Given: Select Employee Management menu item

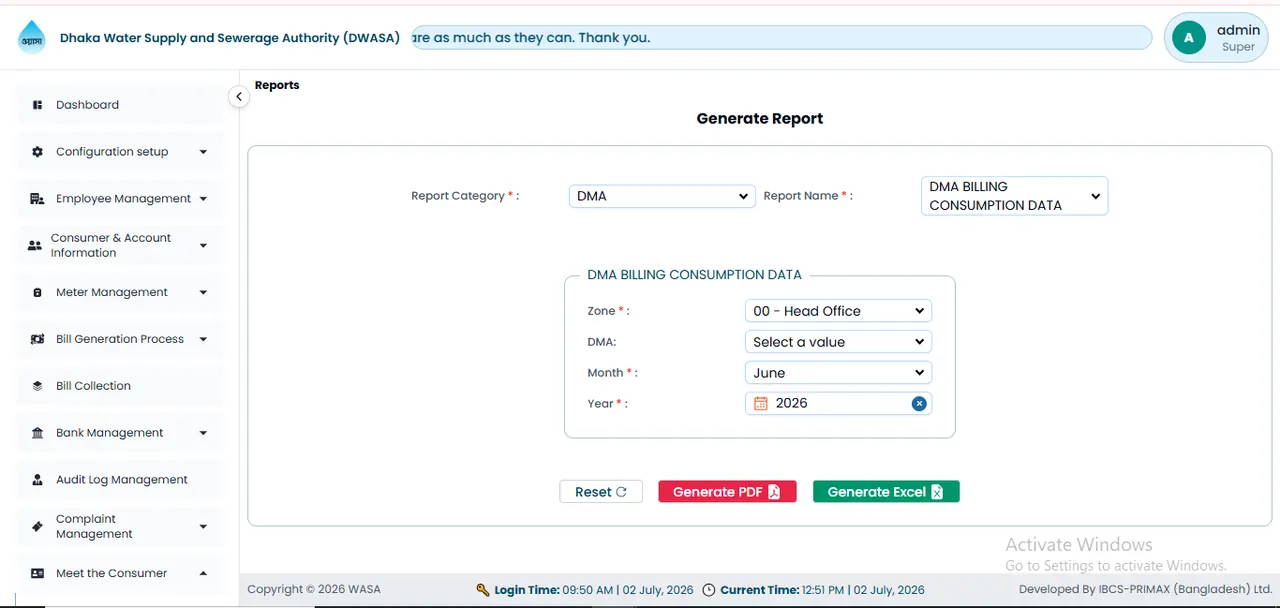Looking at the screenshot, I should click(x=120, y=199).
